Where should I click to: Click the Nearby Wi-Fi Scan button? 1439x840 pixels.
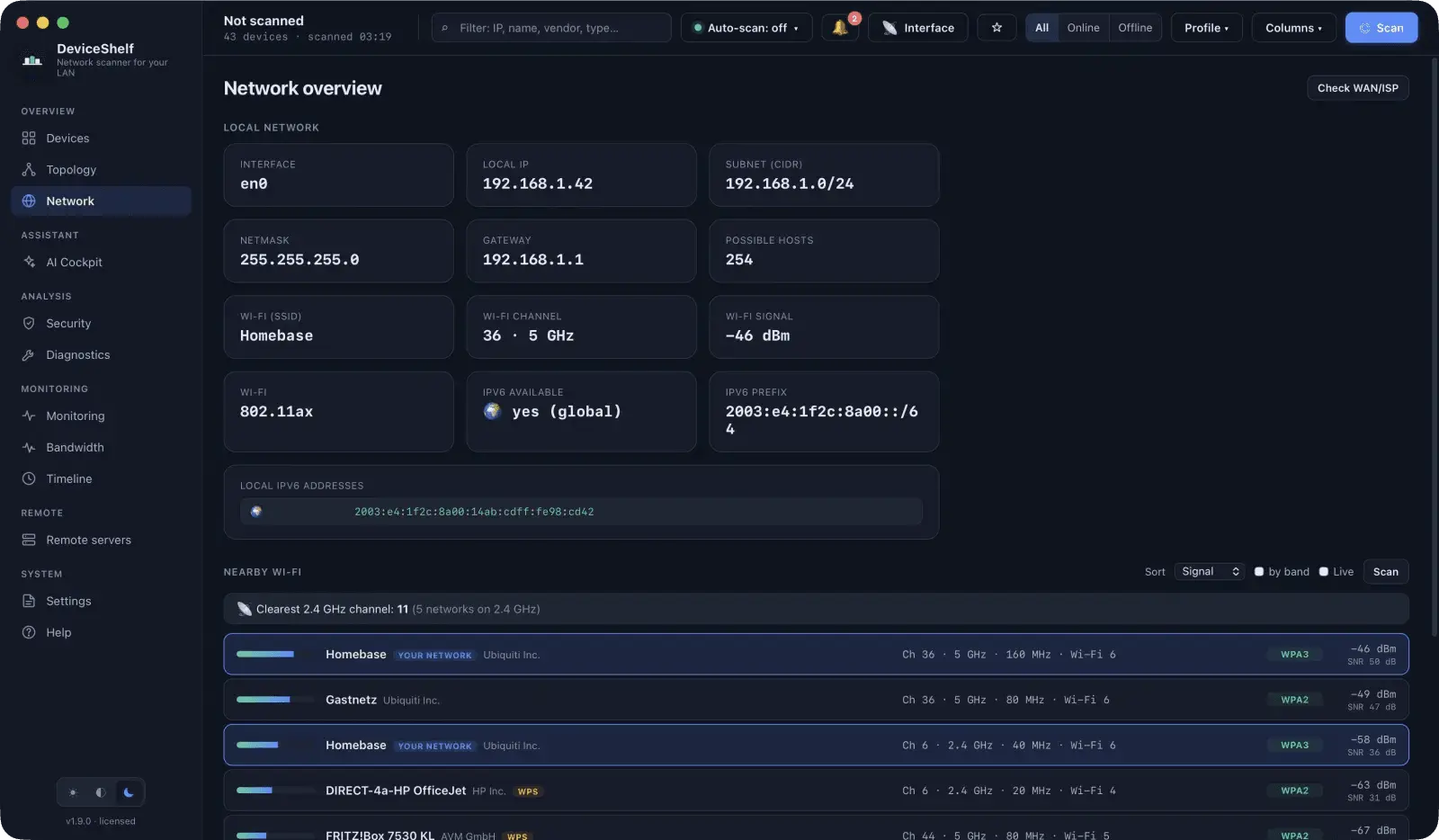(1385, 572)
